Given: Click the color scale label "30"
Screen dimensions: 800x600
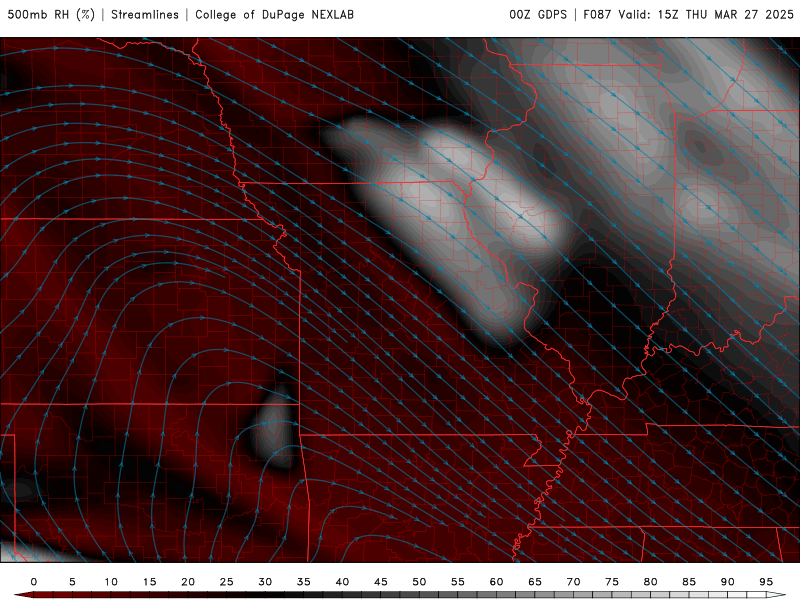Looking at the screenshot, I should (x=265, y=582).
